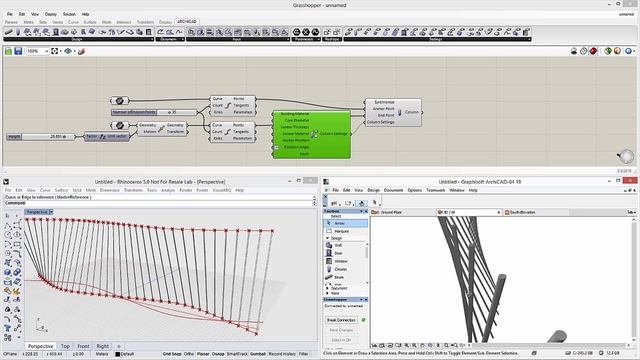Click the globe icon at canvas toolbar right
Image resolution: width=640 pixels, height=360 pixels.
click(x=628, y=51)
